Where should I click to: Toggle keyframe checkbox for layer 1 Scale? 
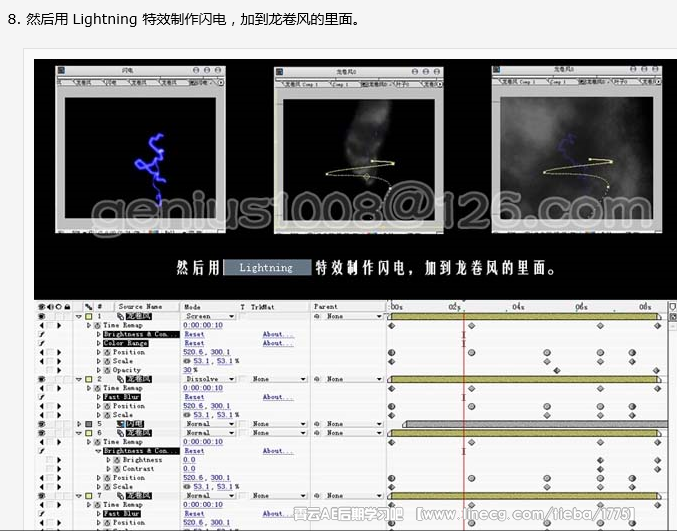(50, 361)
